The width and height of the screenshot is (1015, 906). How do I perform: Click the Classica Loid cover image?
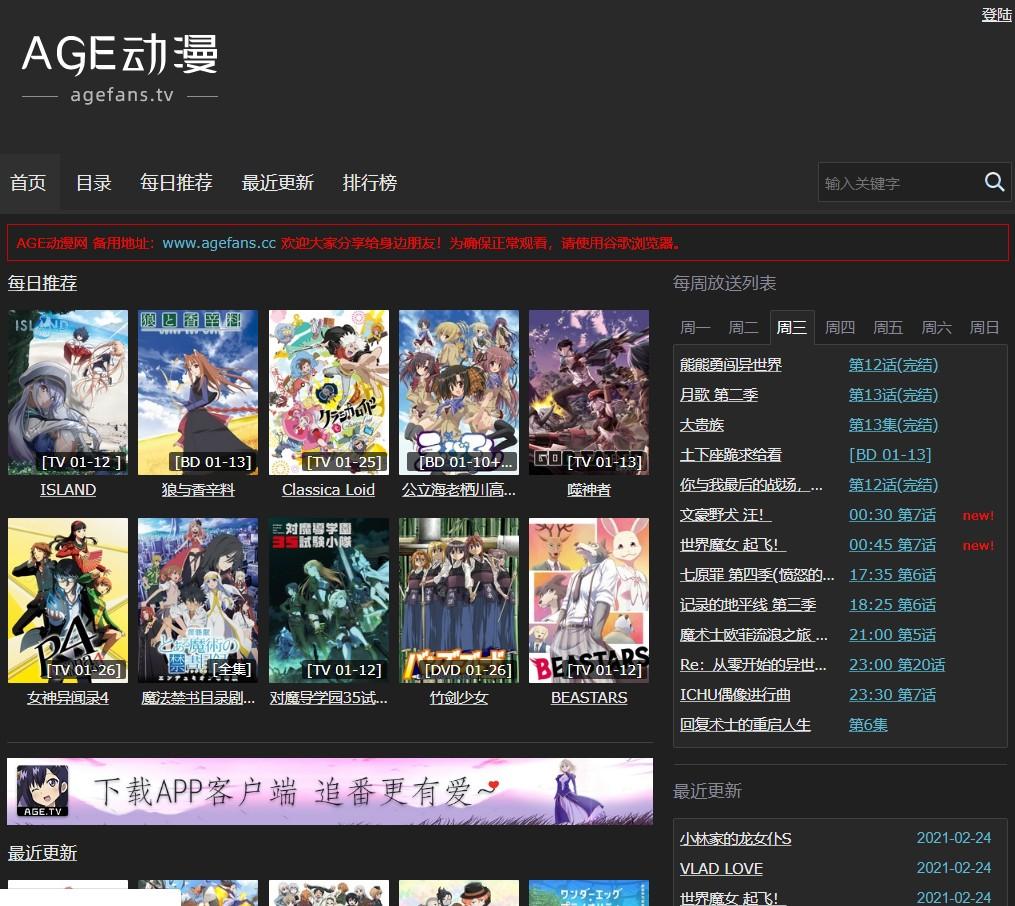(x=328, y=392)
